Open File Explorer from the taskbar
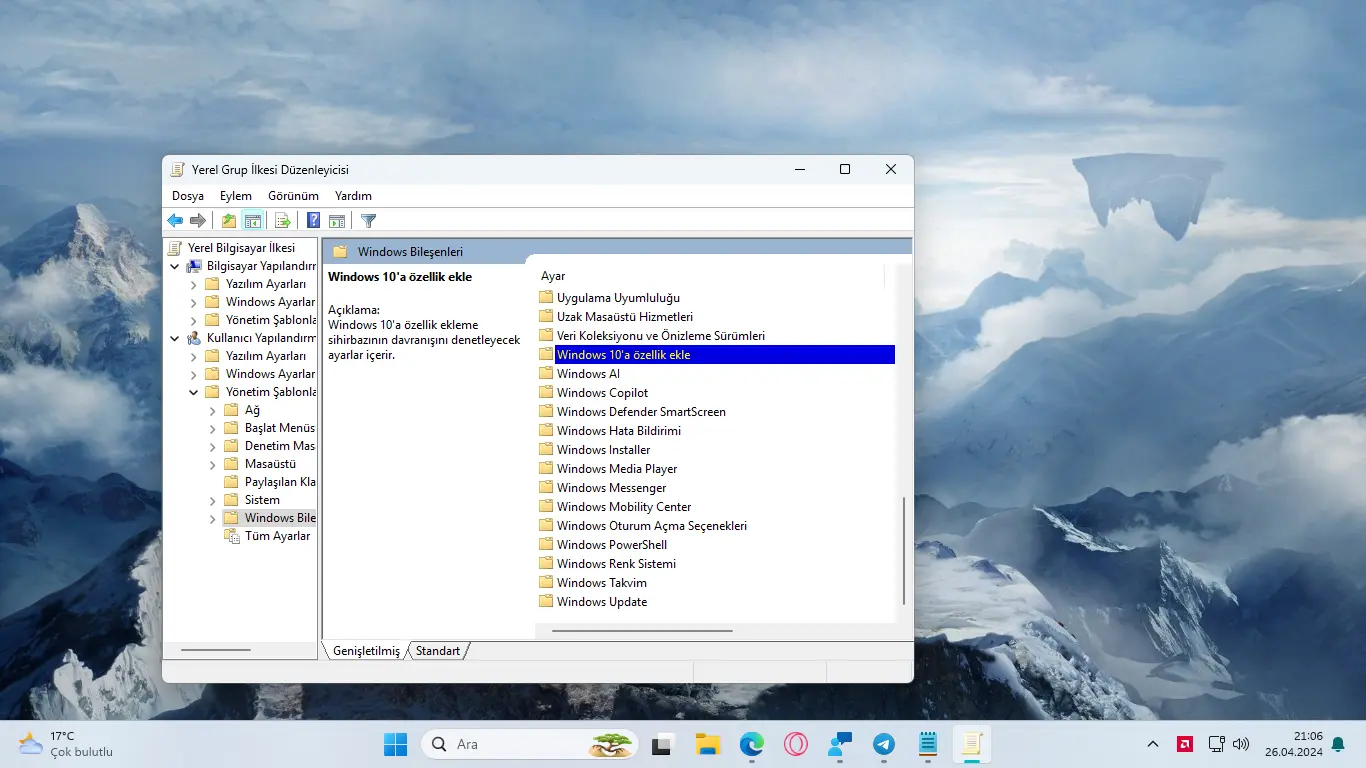 [x=708, y=744]
